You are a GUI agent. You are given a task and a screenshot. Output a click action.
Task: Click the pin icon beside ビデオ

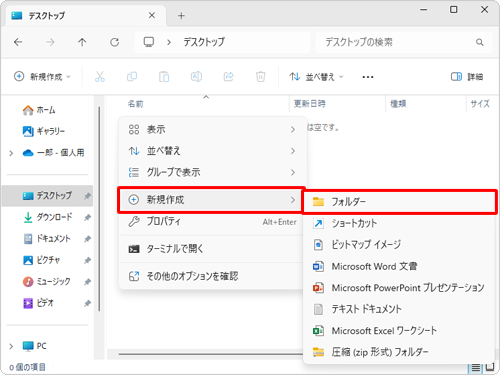[x=87, y=303]
